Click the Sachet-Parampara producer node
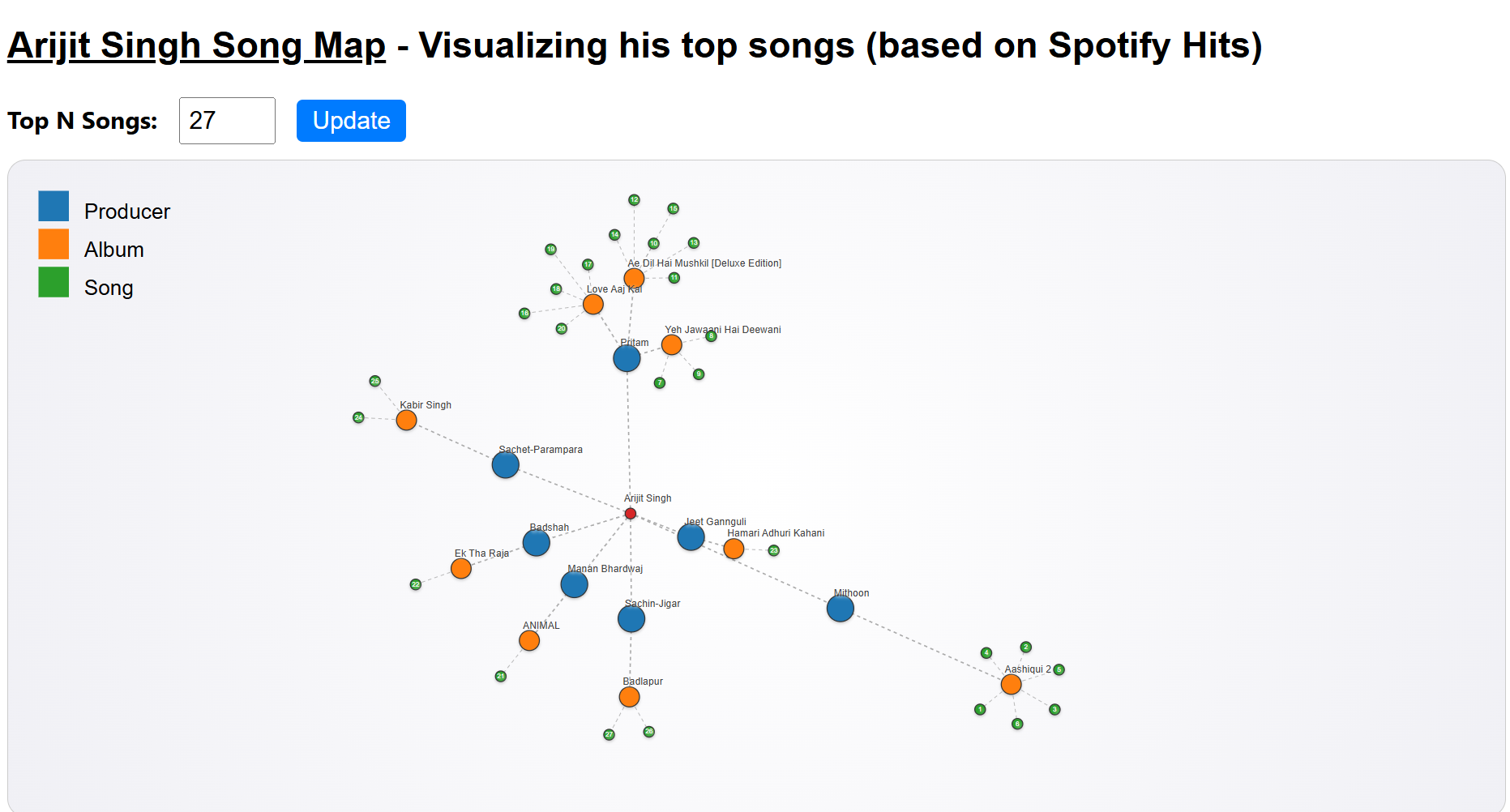The height and width of the screenshot is (812, 1510). pyautogui.click(x=505, y=465)
